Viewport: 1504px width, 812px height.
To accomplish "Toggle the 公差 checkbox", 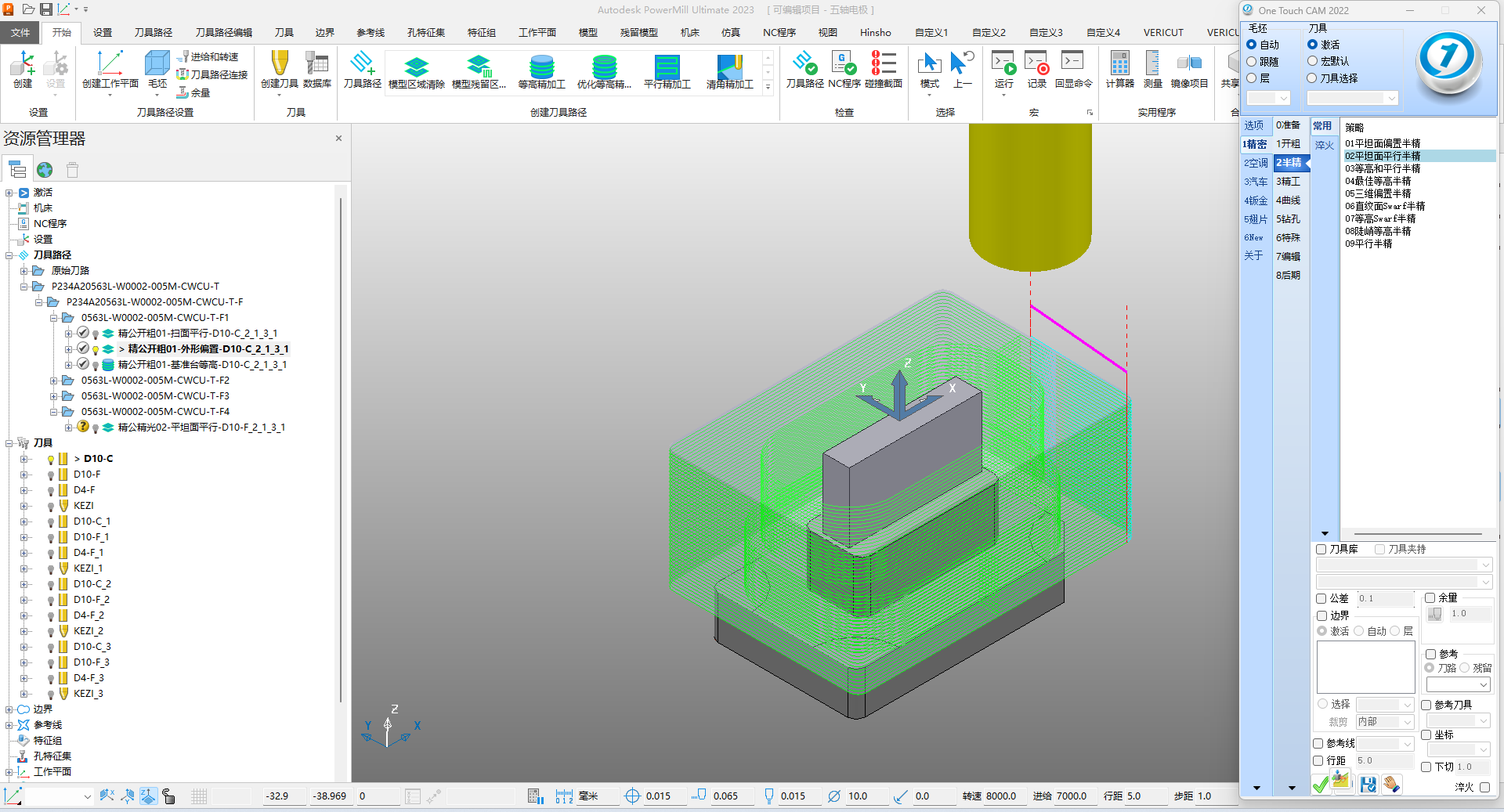I will pyautogui.click(x=1321, y=598).
